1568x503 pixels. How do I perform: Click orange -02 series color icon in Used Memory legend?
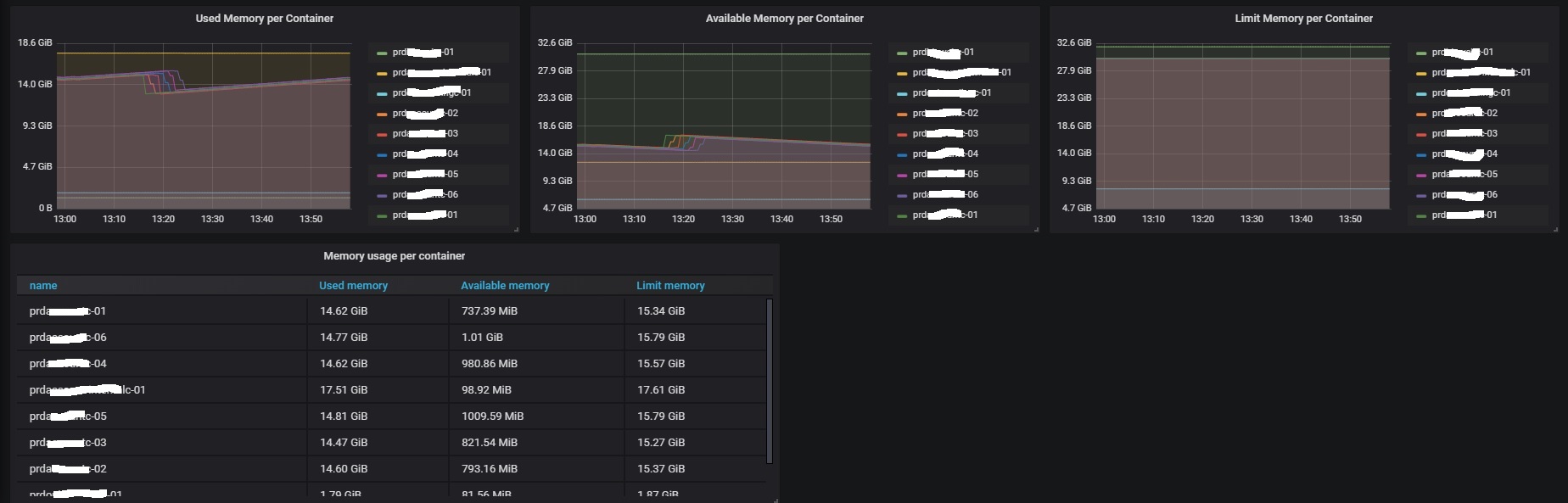(x=382, y=114)
